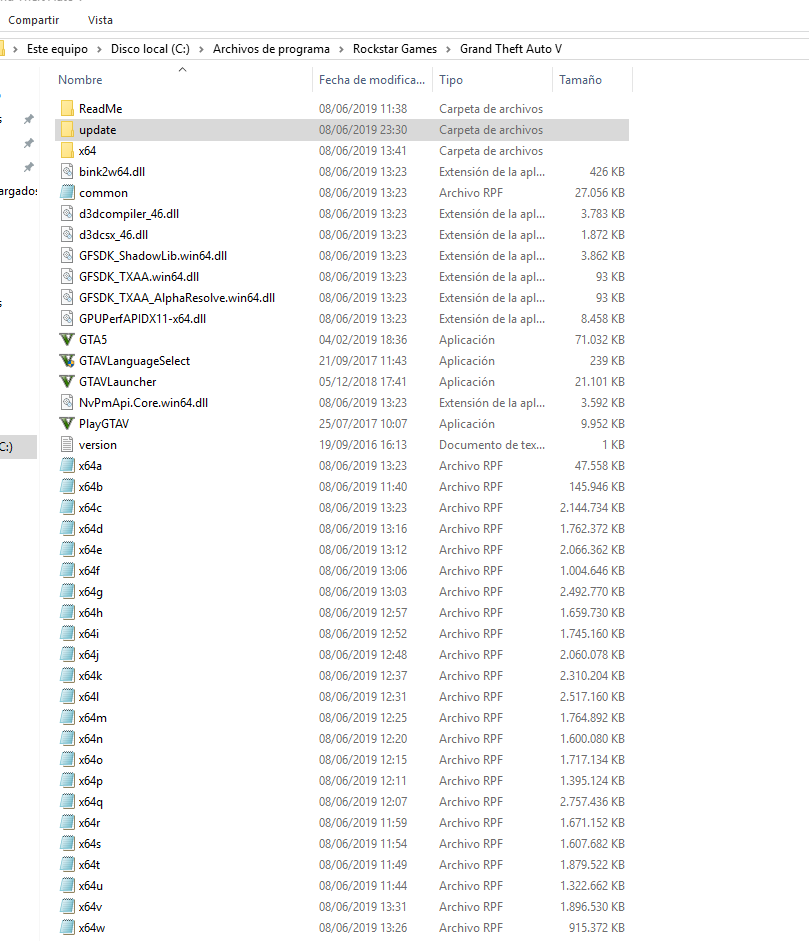Open the Vista ribbon tab

pyautogui.click(x=100, y=20)
